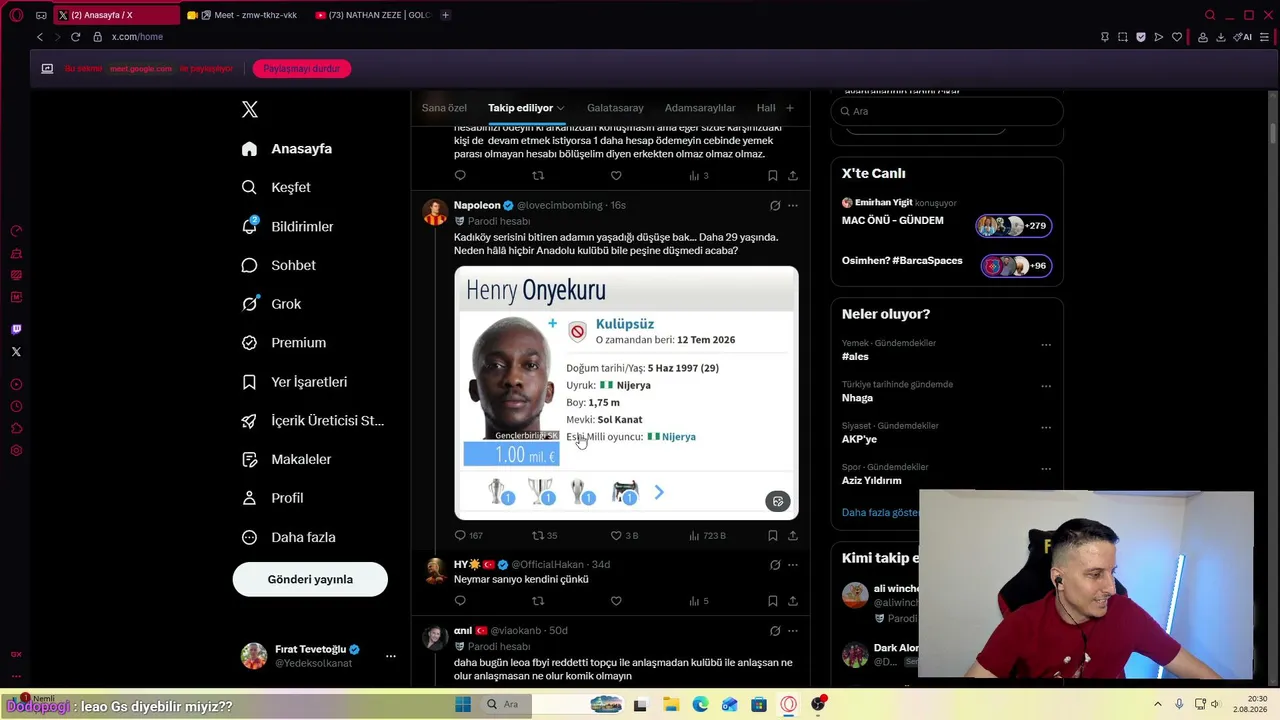
Task: Open Daha fazla göster link in trends
Action: point(880,512)
